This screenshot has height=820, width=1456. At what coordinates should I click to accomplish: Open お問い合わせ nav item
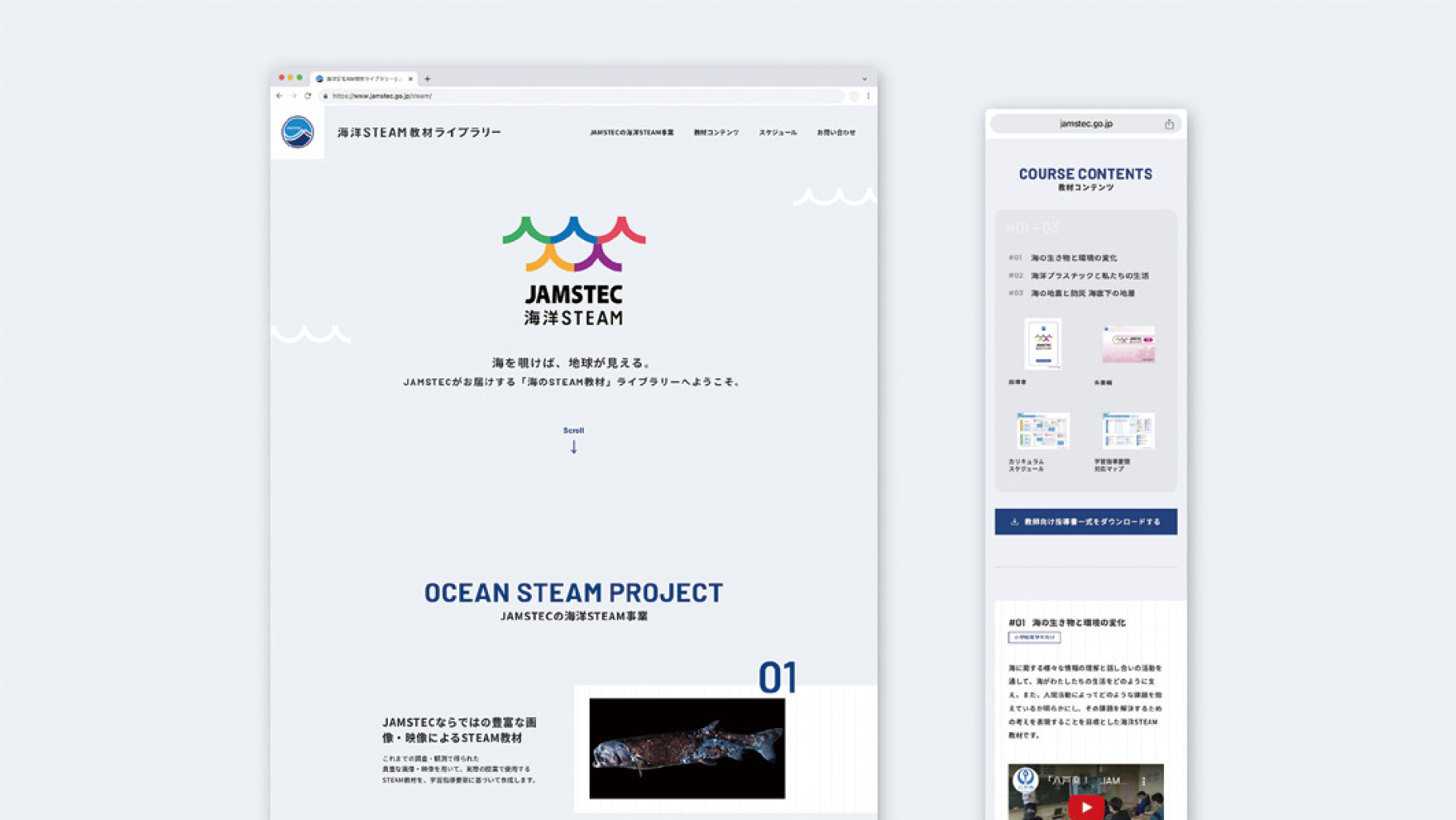pos(836,133)
